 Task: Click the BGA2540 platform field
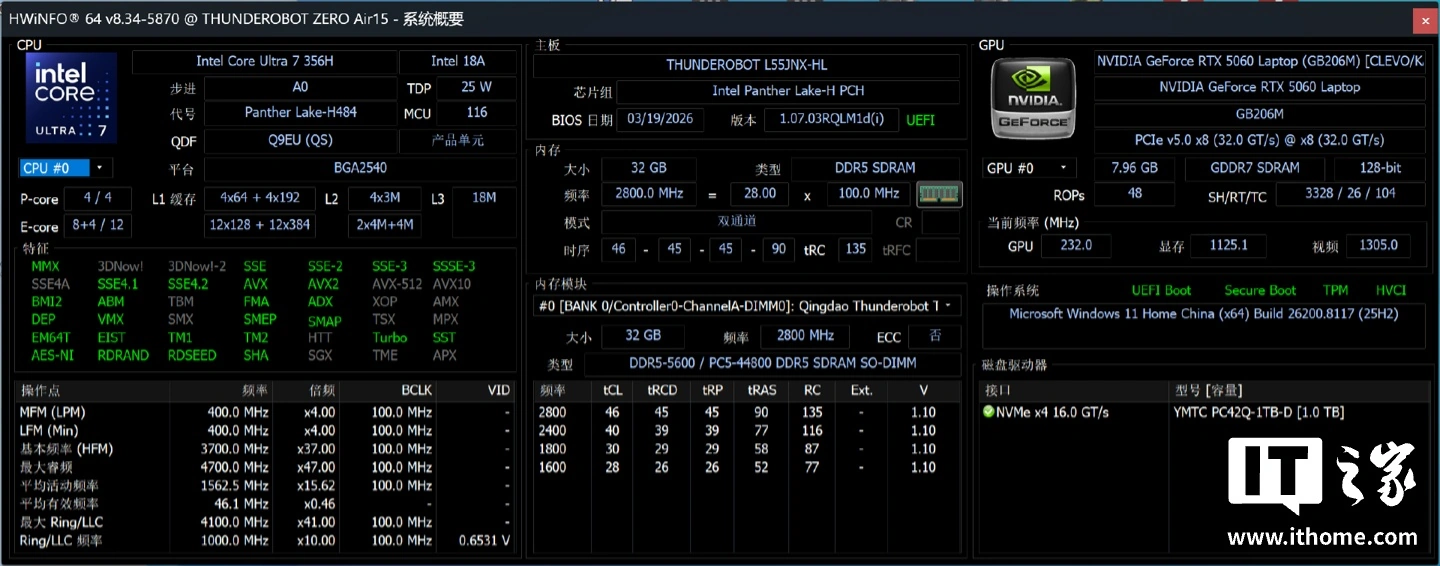pos(360,168)
